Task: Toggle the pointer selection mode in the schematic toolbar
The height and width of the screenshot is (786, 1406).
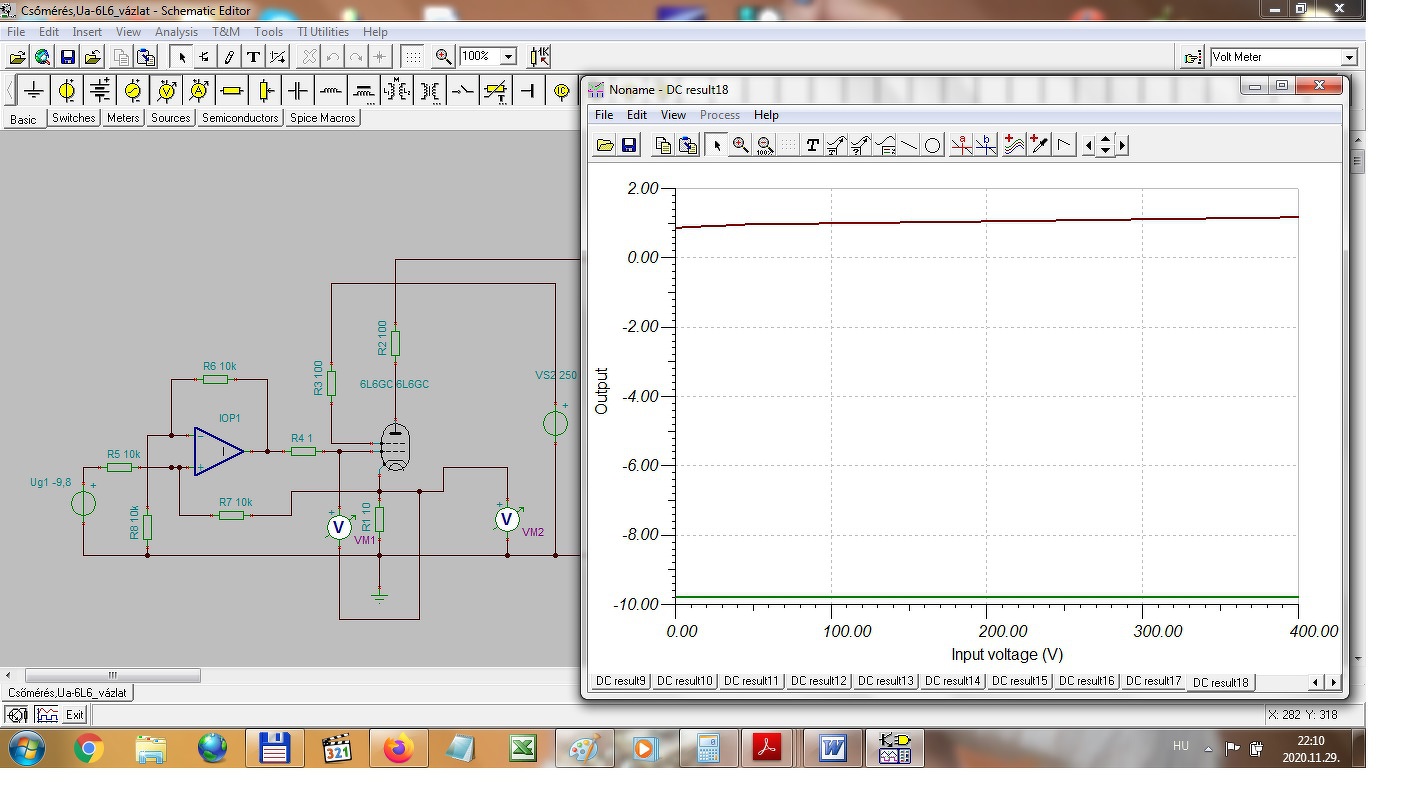Action: point(182,57)
